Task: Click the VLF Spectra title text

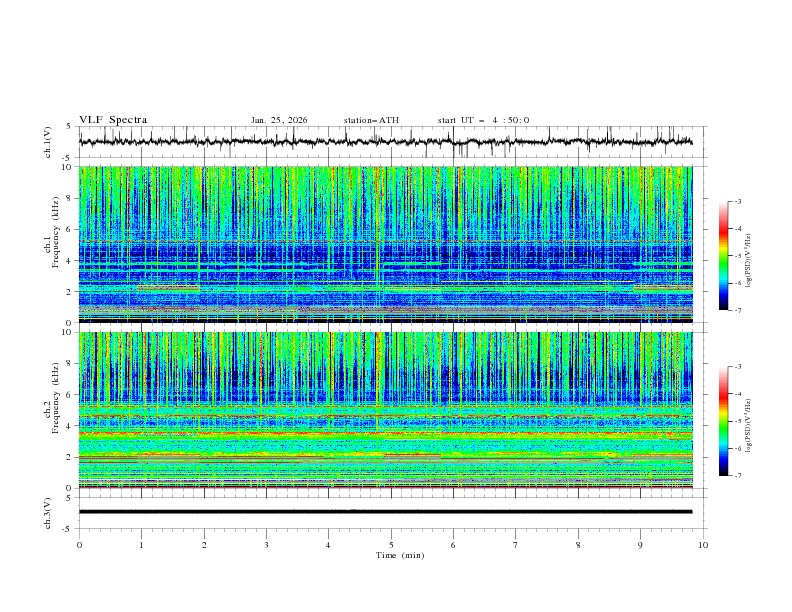Action: tap(113, 120)
